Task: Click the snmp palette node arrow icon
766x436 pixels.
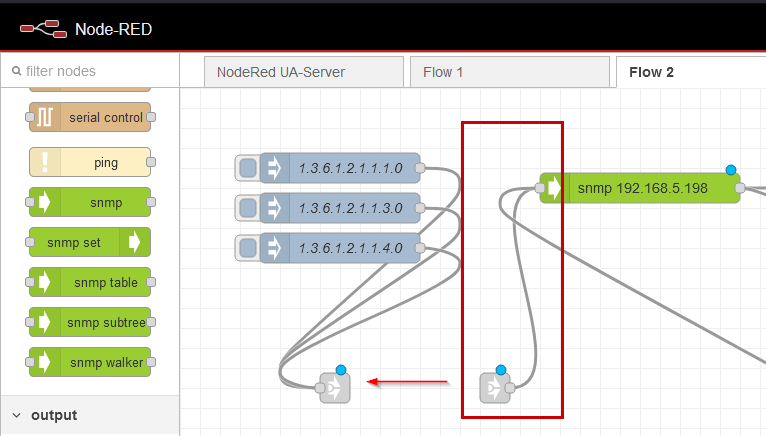Action: click(45, 202)
